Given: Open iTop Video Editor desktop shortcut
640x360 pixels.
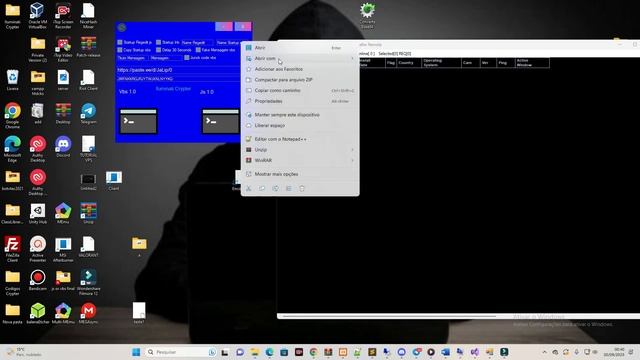Looking at the screenshot, I should 63,49.
